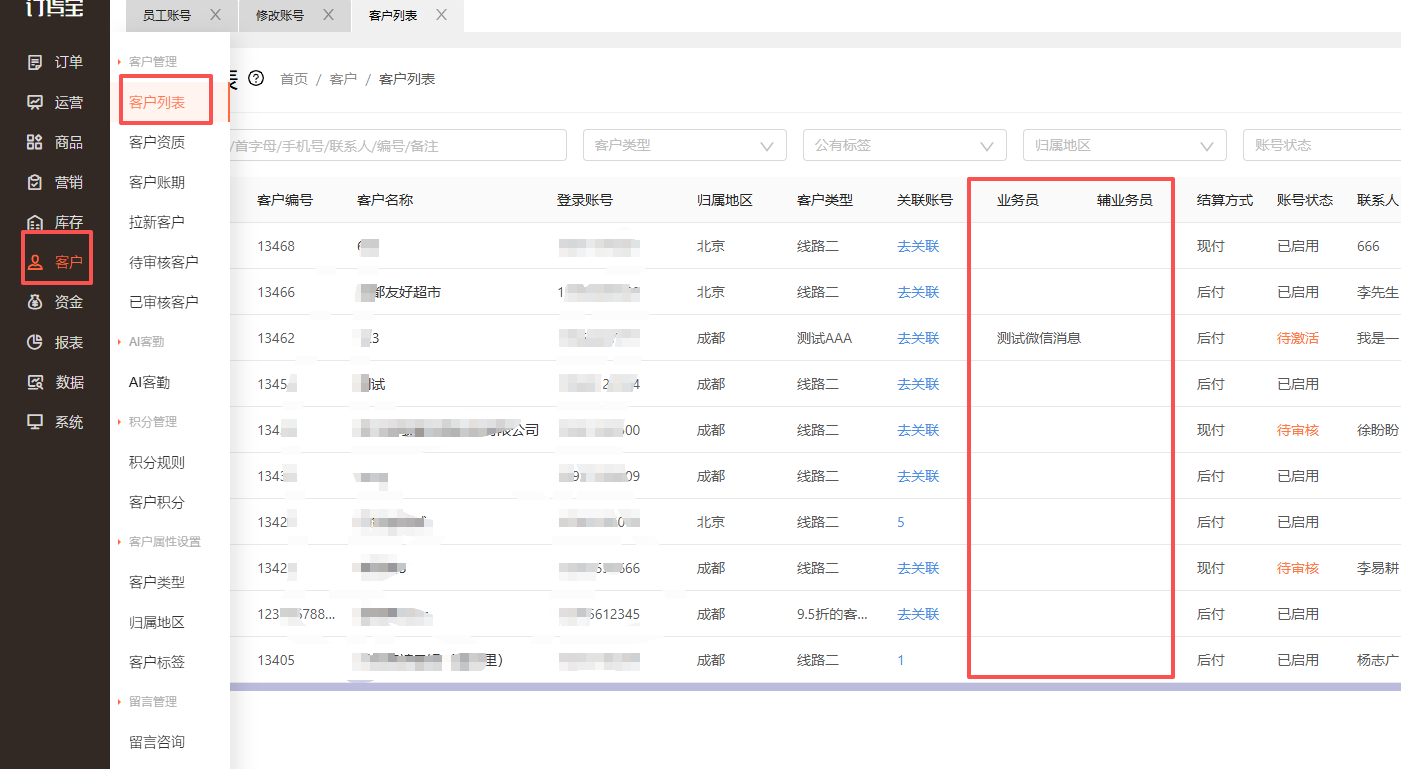Click 去关联 link for customer 13462
Screen dimensions: 1401x769
[x=918, y=338]
